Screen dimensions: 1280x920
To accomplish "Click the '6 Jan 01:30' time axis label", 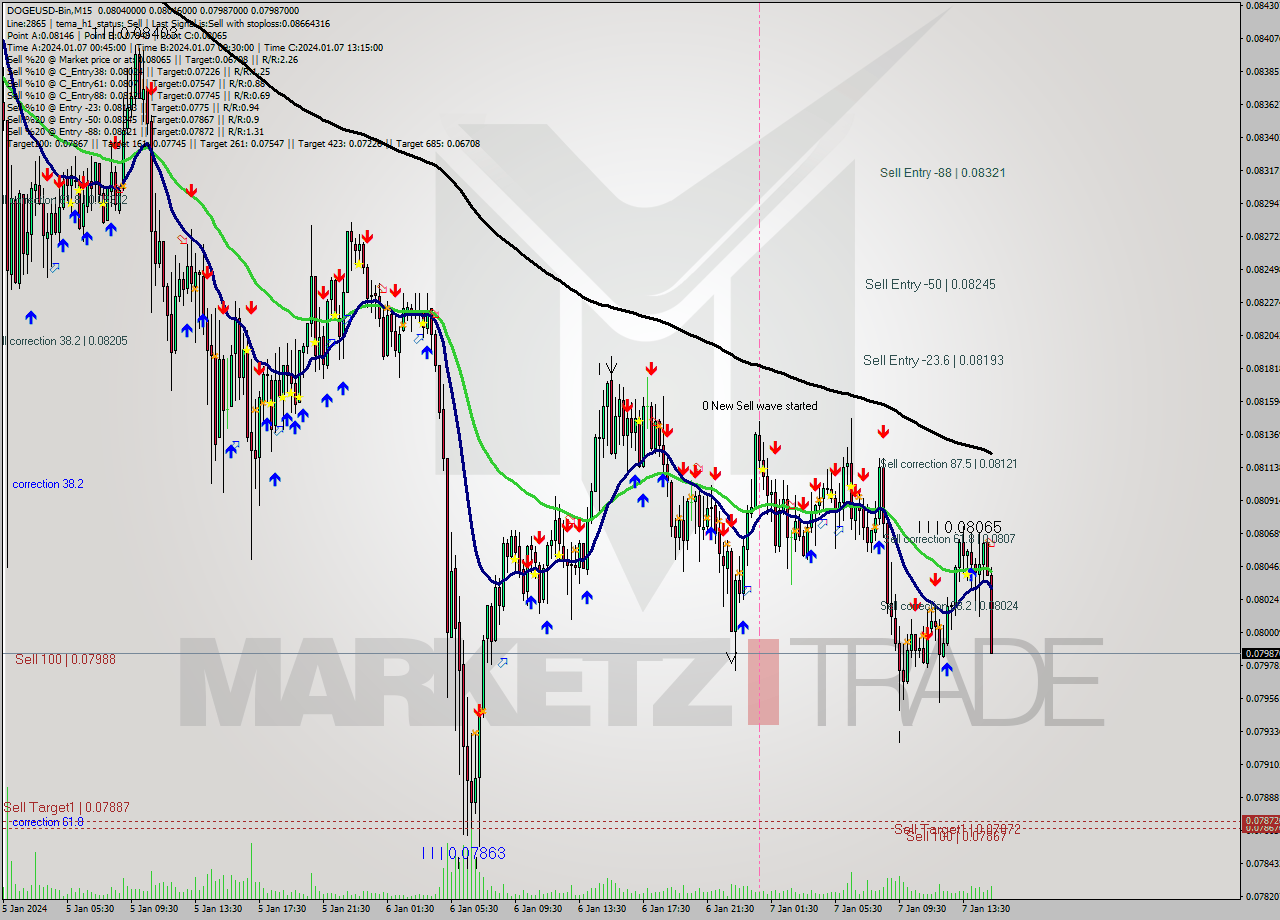I will pyautogui.click(x=410, y=909).
